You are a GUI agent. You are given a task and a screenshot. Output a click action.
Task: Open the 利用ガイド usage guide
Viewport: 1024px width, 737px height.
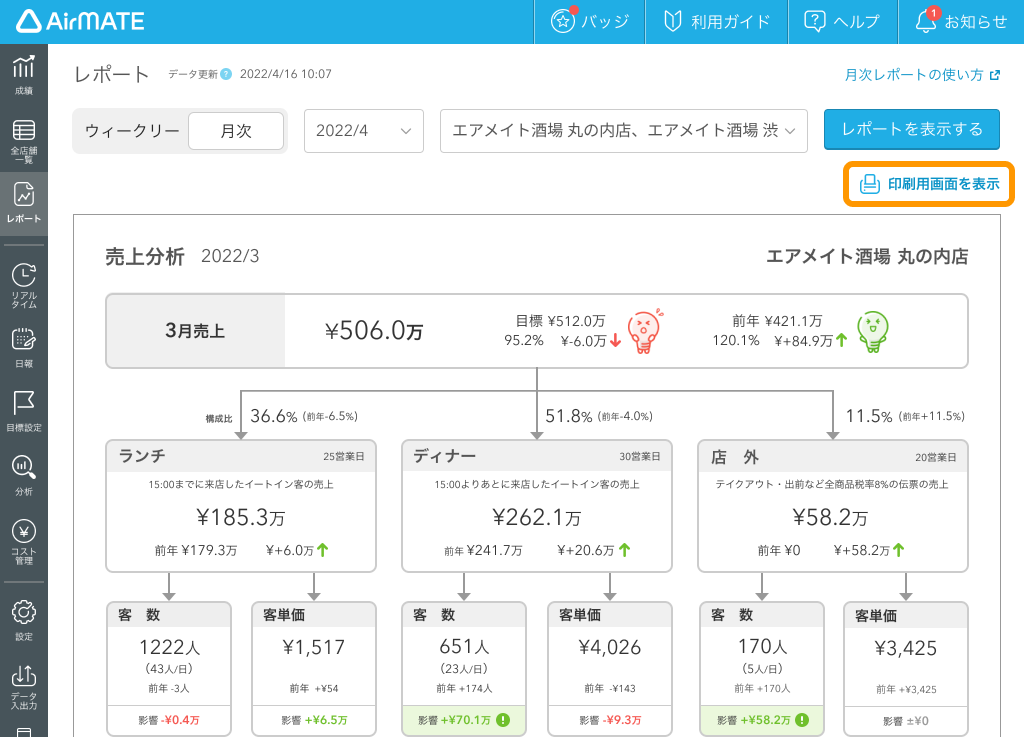point(716,21)
